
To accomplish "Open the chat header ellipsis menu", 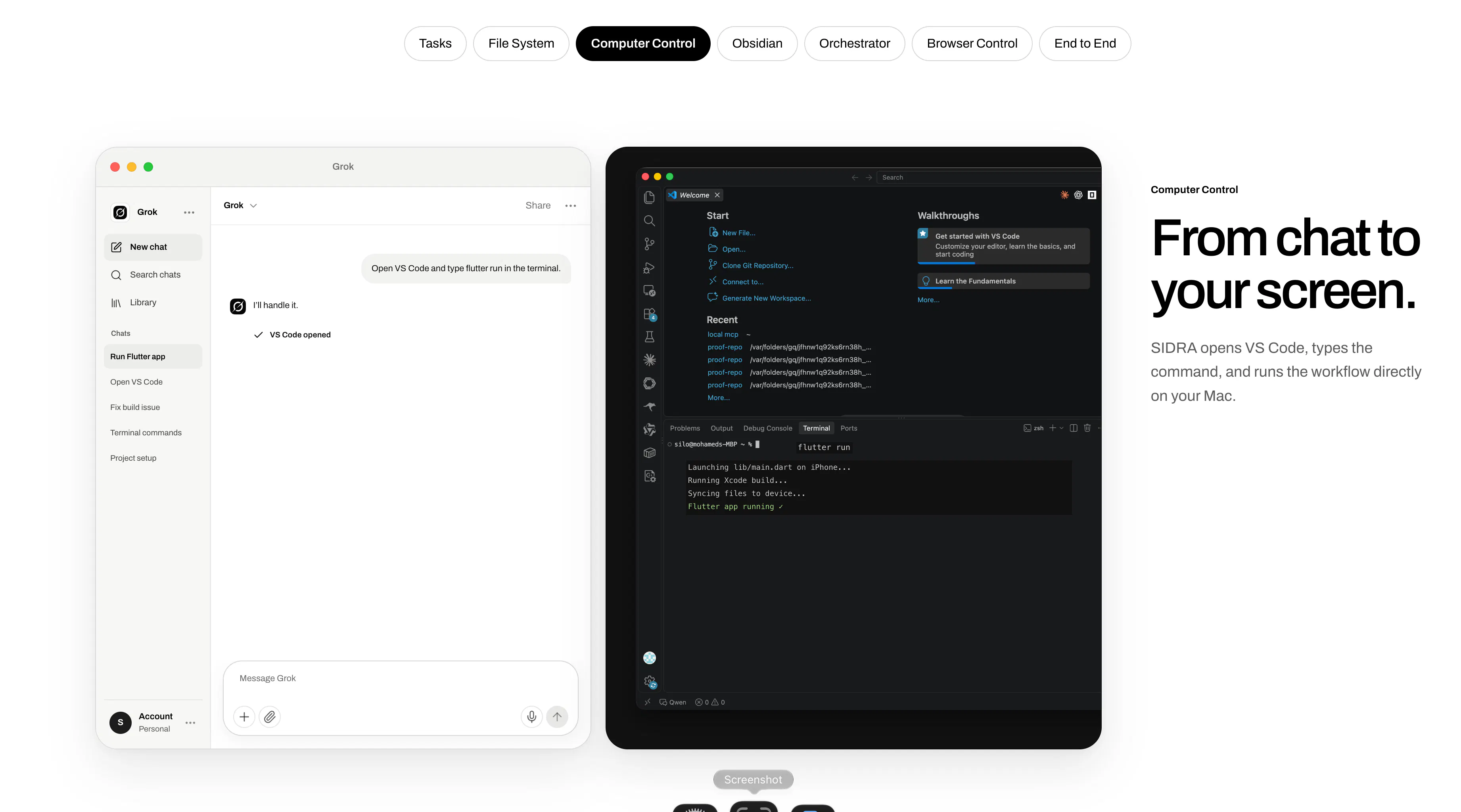I will [x=571, y=205].
